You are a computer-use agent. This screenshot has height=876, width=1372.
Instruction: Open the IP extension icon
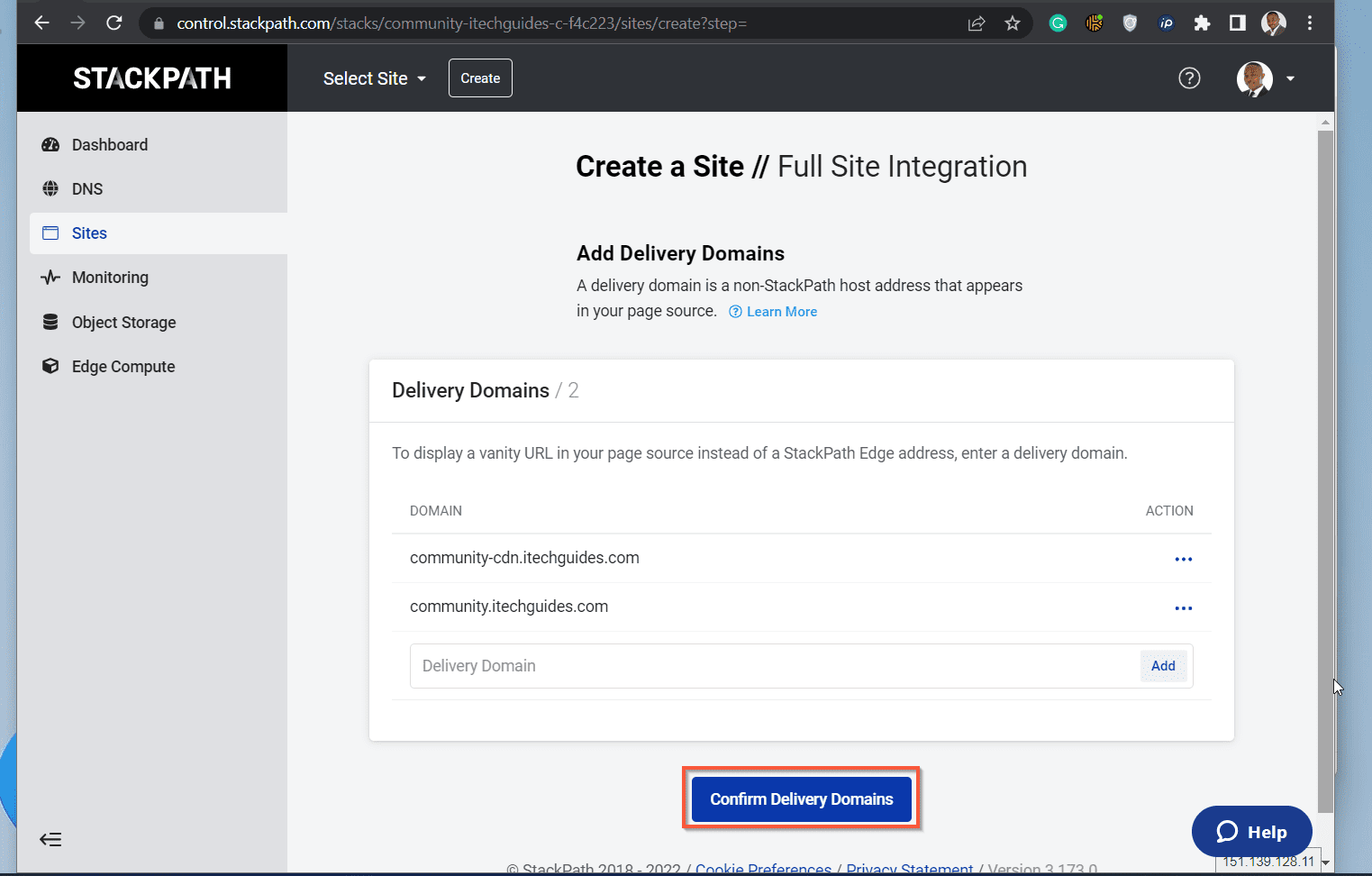[x=1167, y=23]
